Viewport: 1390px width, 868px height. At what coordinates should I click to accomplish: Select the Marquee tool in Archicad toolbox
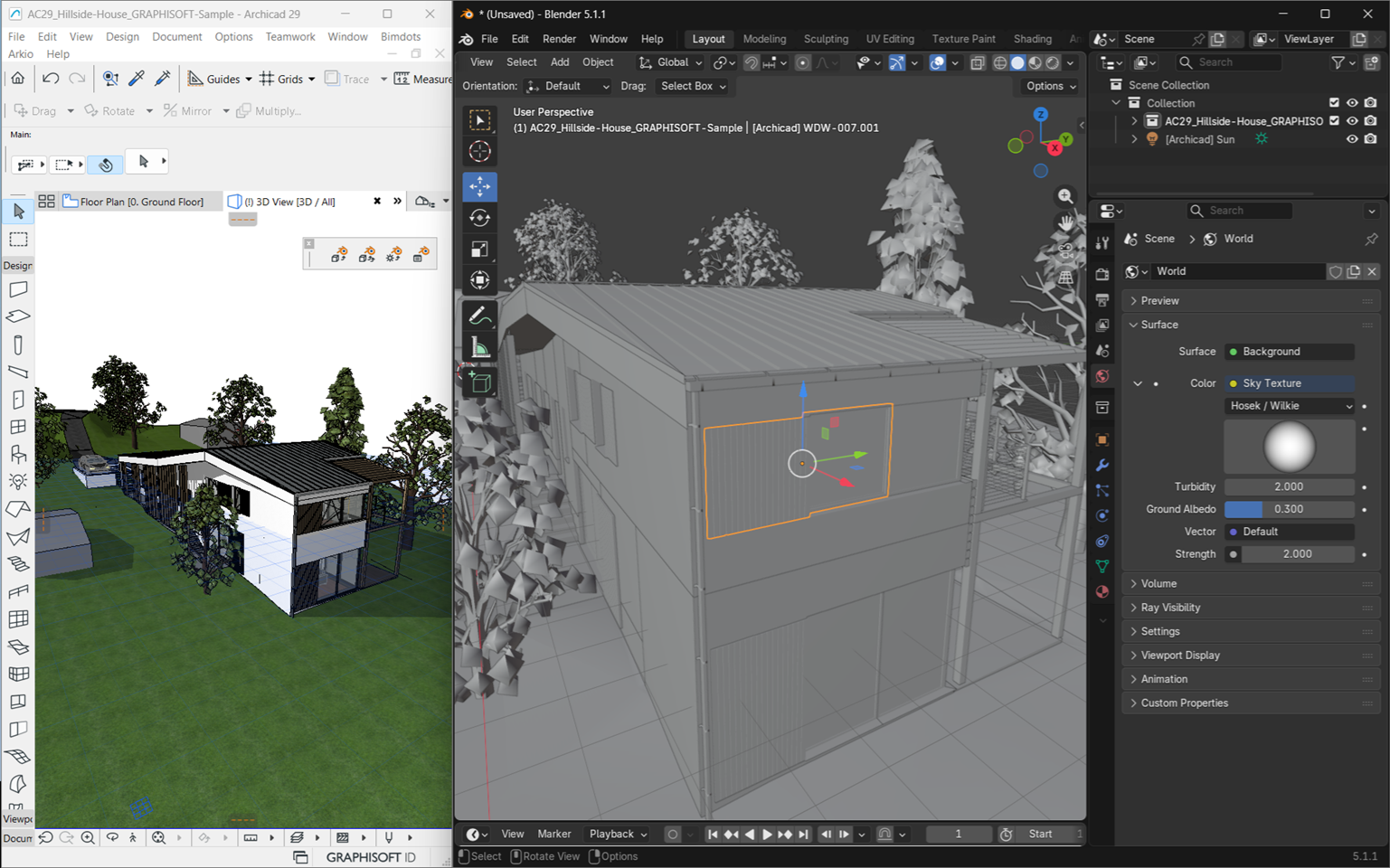point(18,240)
